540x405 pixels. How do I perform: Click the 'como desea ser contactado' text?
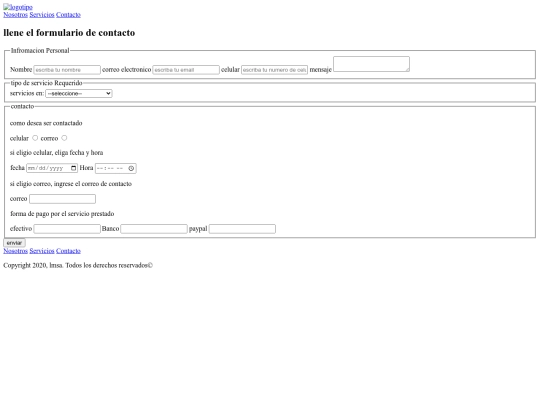point(46,123)
